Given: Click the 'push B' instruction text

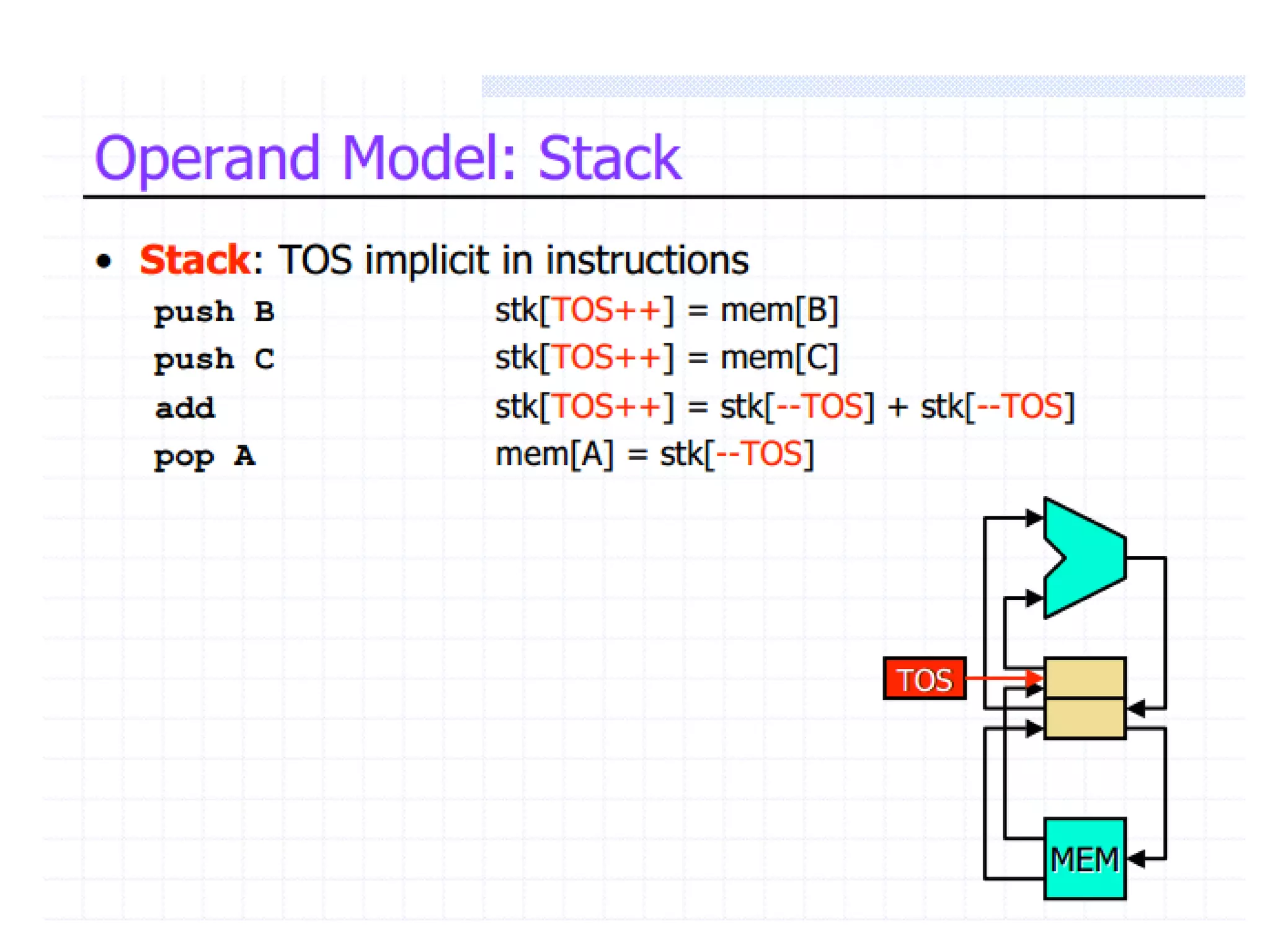Looking at the screenshot, I should (214, 312).
